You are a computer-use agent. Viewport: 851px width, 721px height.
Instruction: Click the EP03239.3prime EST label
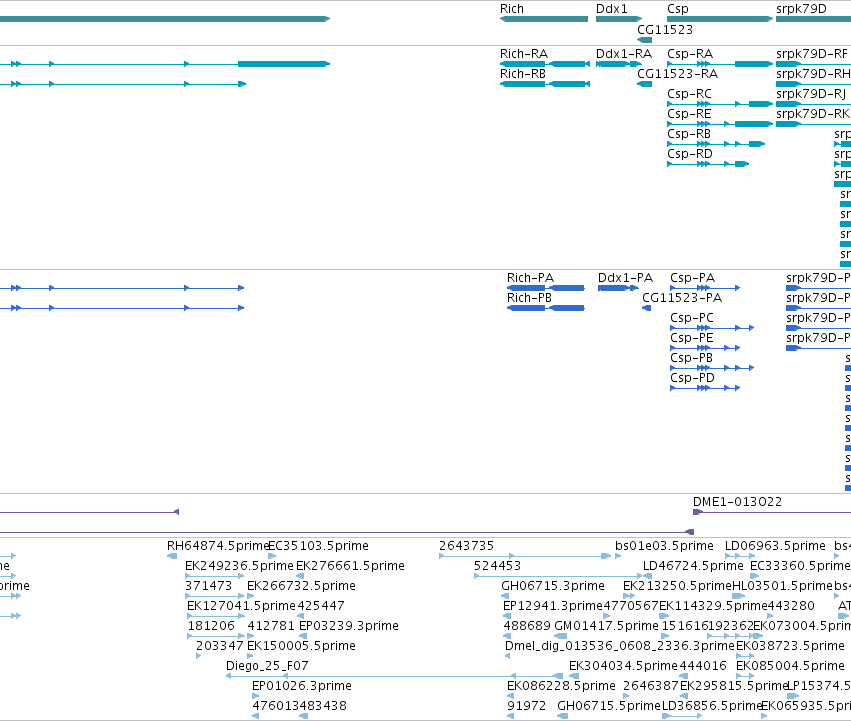[x=349, y=627]
